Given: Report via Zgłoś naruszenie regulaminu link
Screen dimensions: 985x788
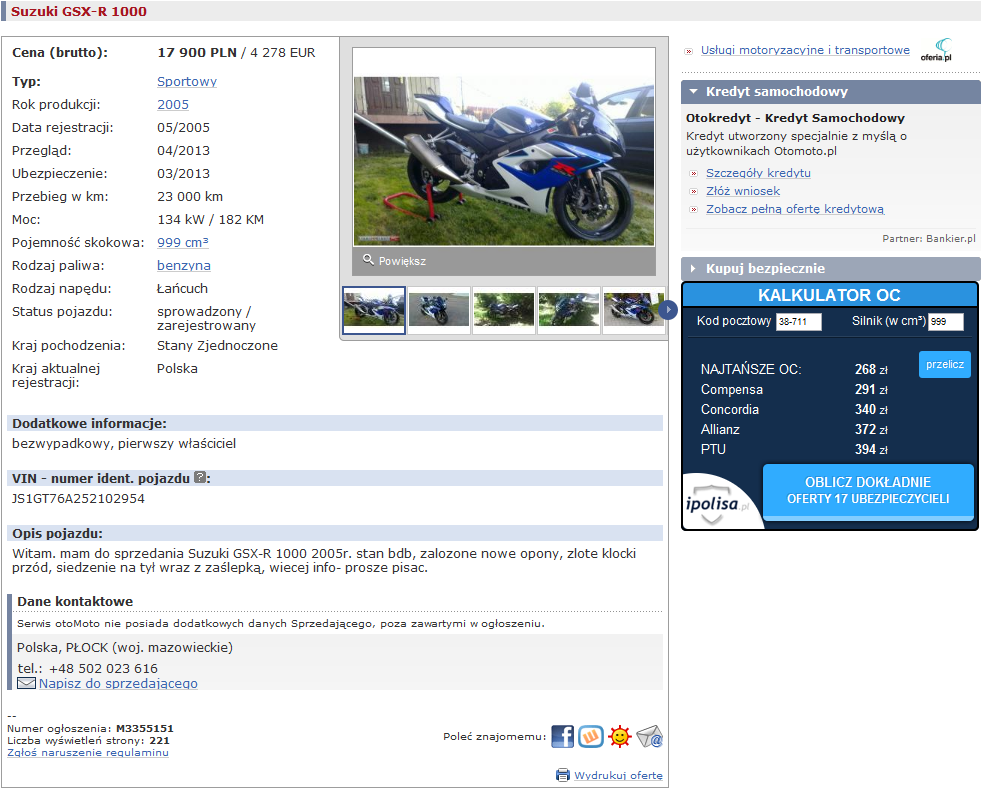Looking at the screenshot, I should click(88, 752).
